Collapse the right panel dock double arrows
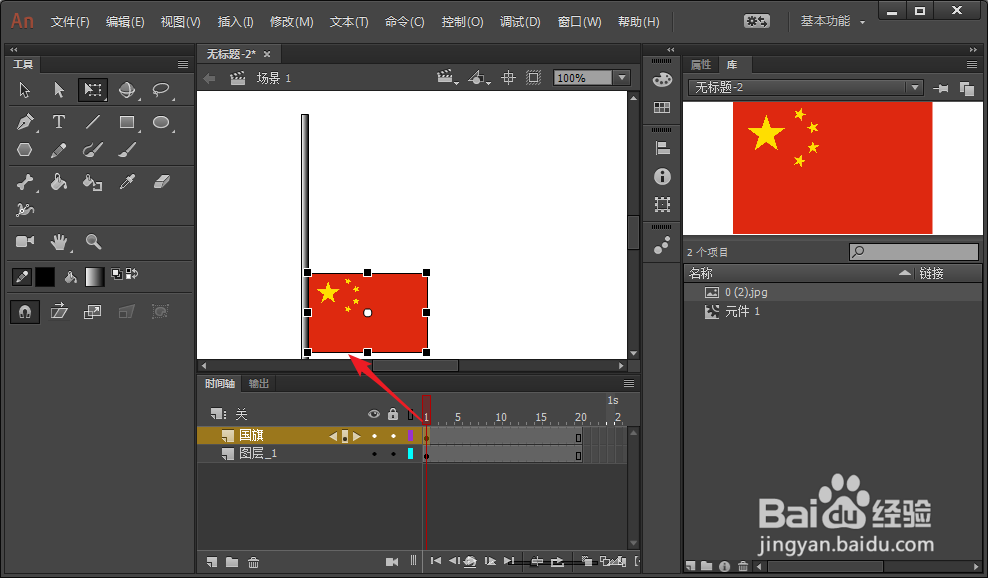Viewport: 988px width, 578px height. (x=974, y=49)
